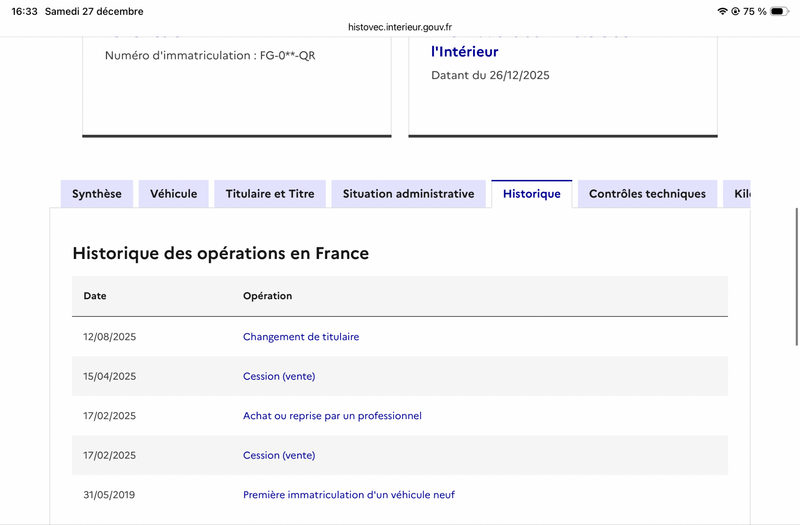Image resolution: width=800 pixels, height=525 pixels.
Task: Open the partially visible Kilométrage tab
Action: tap(739, 194)
